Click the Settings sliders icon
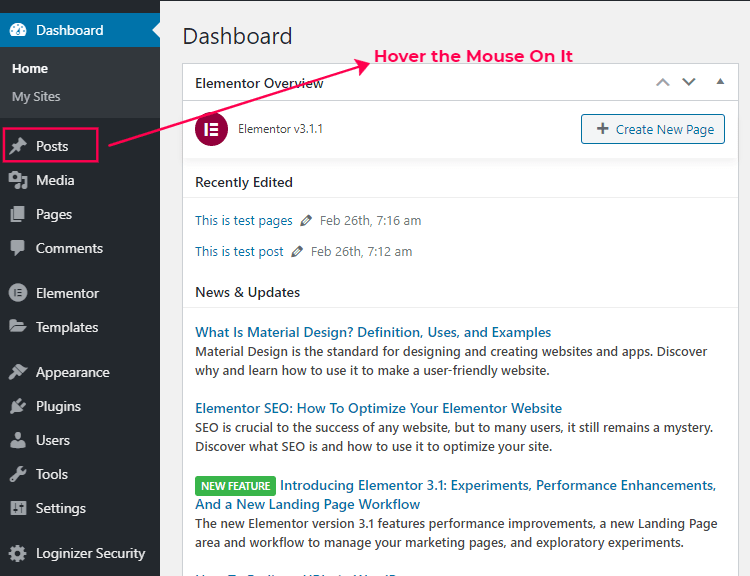 coord(18,508)
